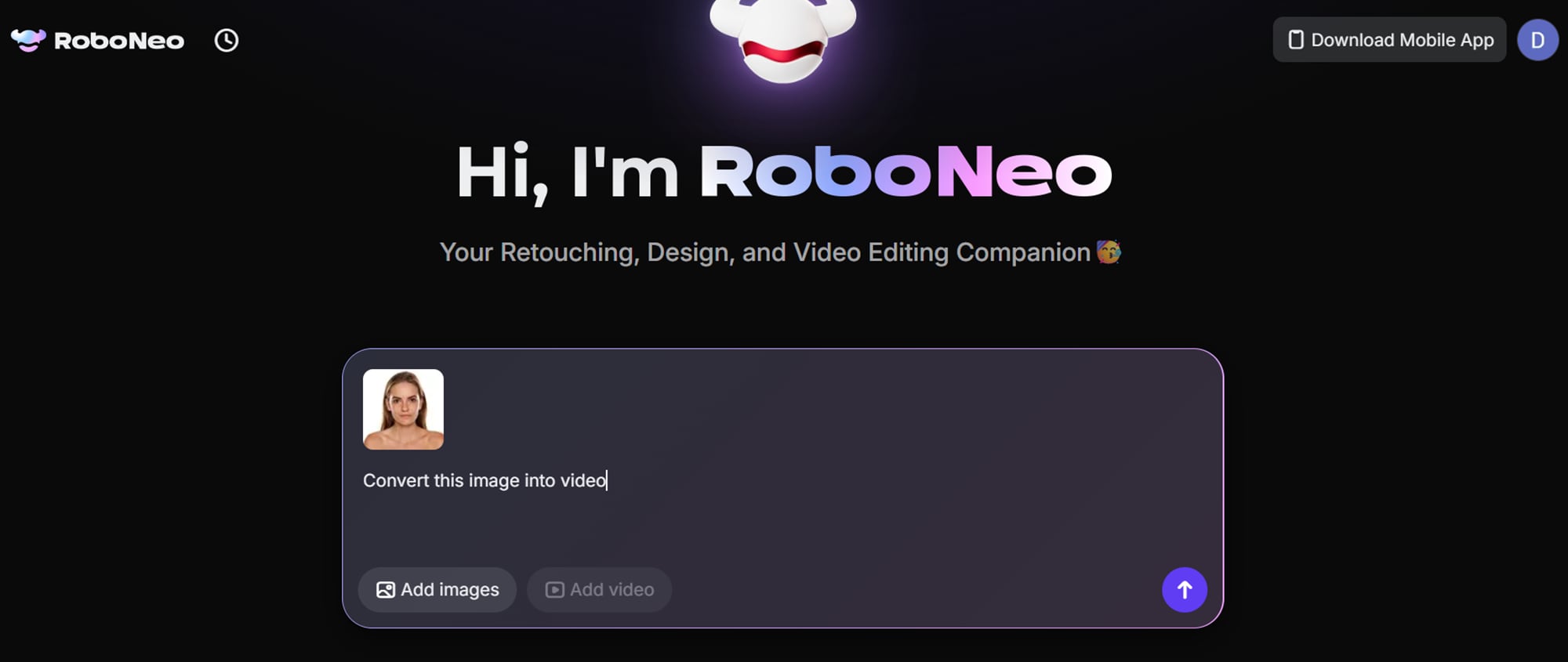
Task: Click the "Hi, I'm RoboNeo" heading
Action: [784, 172]
